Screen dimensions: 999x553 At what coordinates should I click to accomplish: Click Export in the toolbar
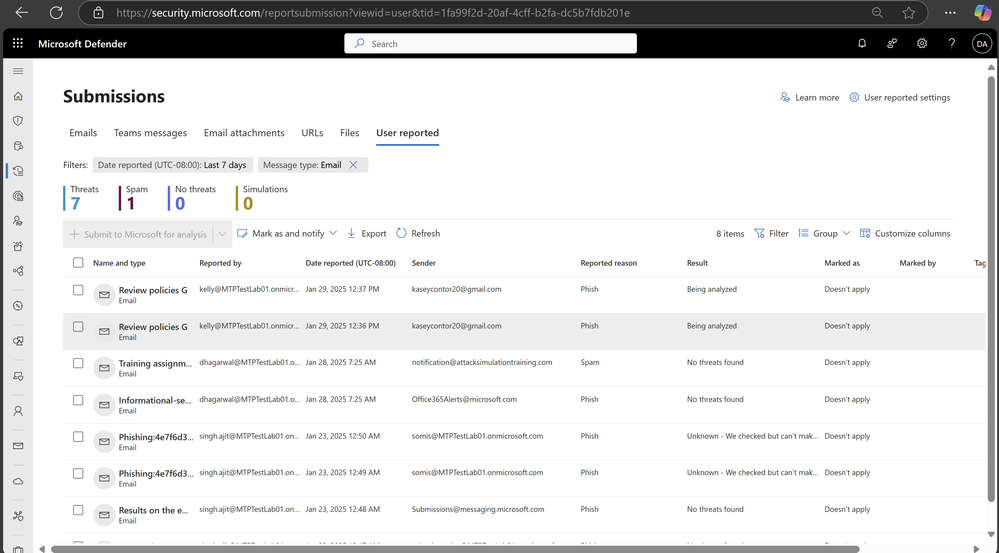(x=366, y=233)
